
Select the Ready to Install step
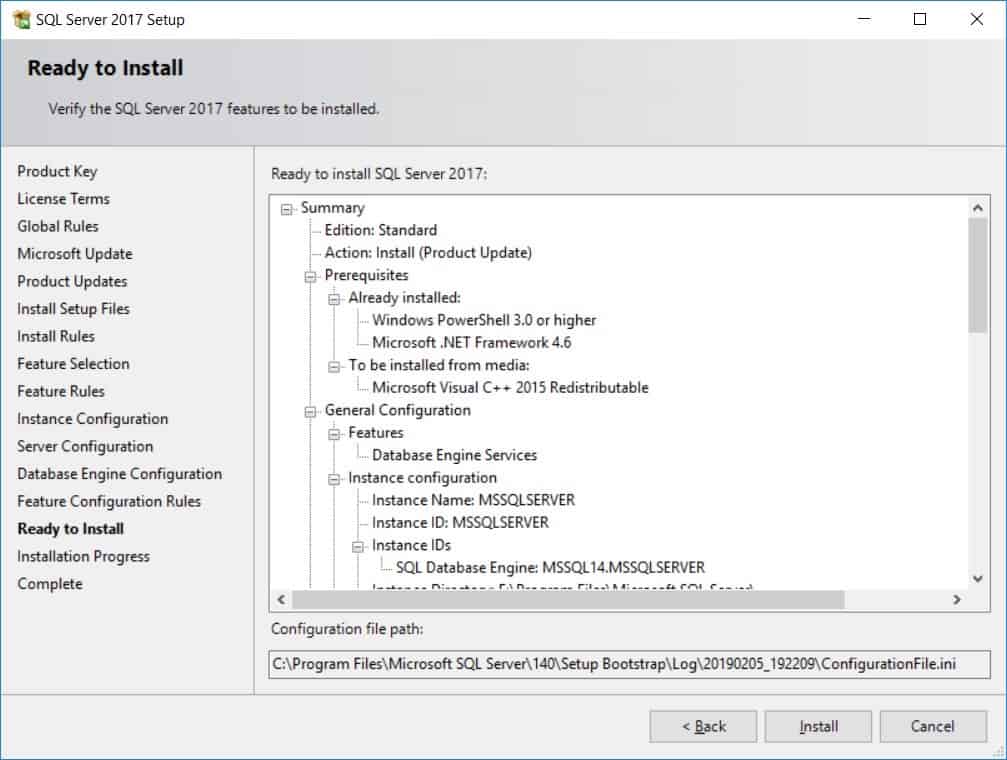71,529
